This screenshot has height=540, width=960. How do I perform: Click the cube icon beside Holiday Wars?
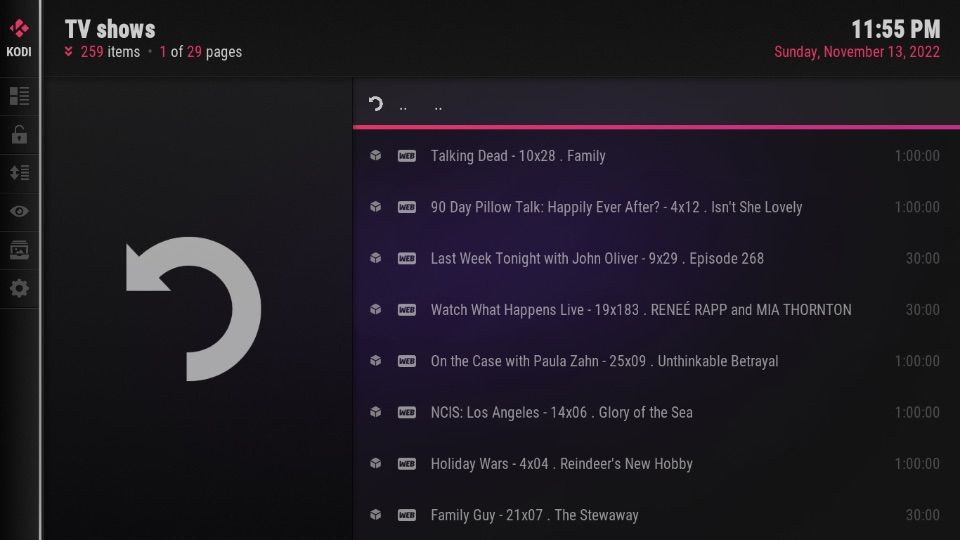pyautogui.click(x=375, y=463)
